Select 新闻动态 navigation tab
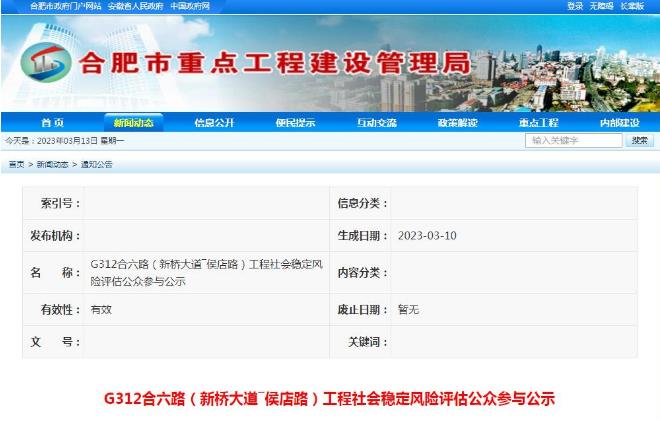Image resolution: width=660 pixels, height=425 pixels. 134,122
